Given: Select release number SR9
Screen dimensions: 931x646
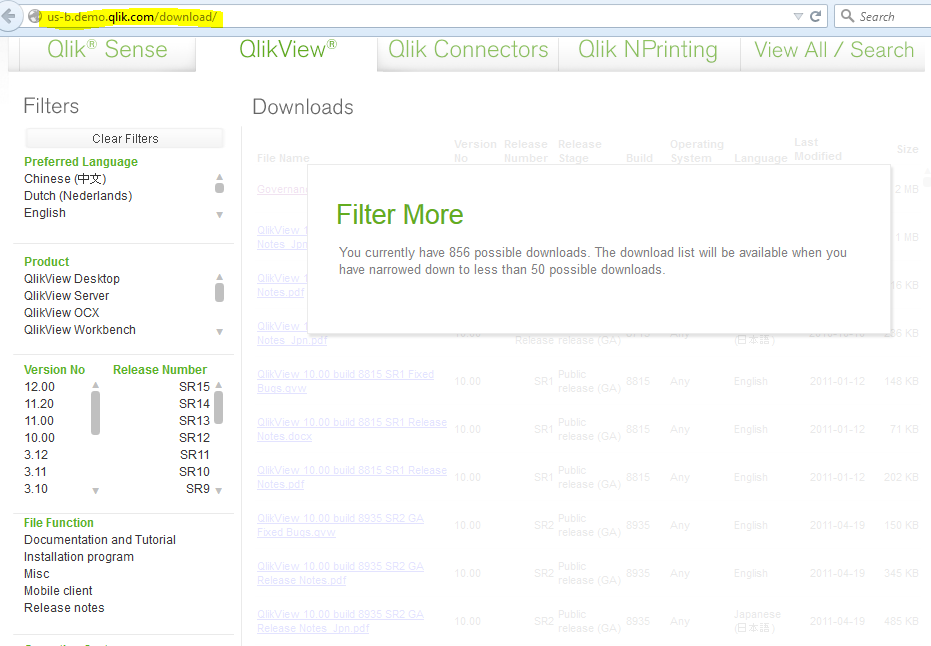Looking at the screenshot, I should pos(198,489).
